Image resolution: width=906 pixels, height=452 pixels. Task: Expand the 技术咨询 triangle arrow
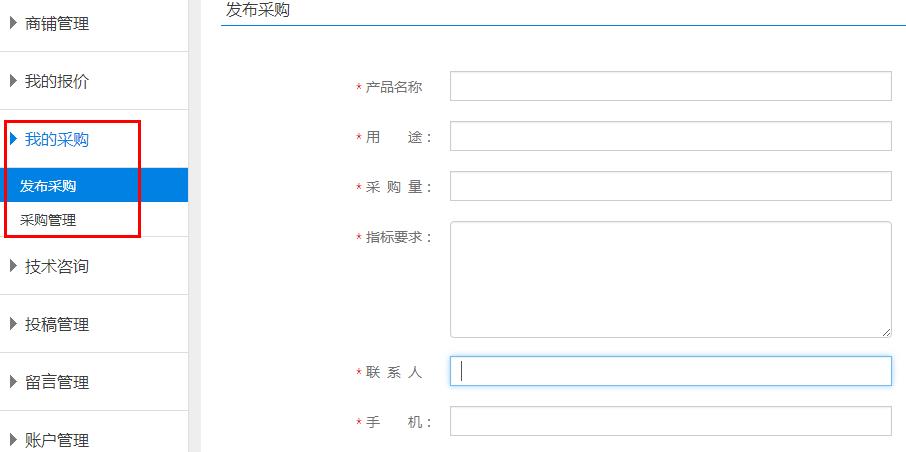[x=14, y=266]
